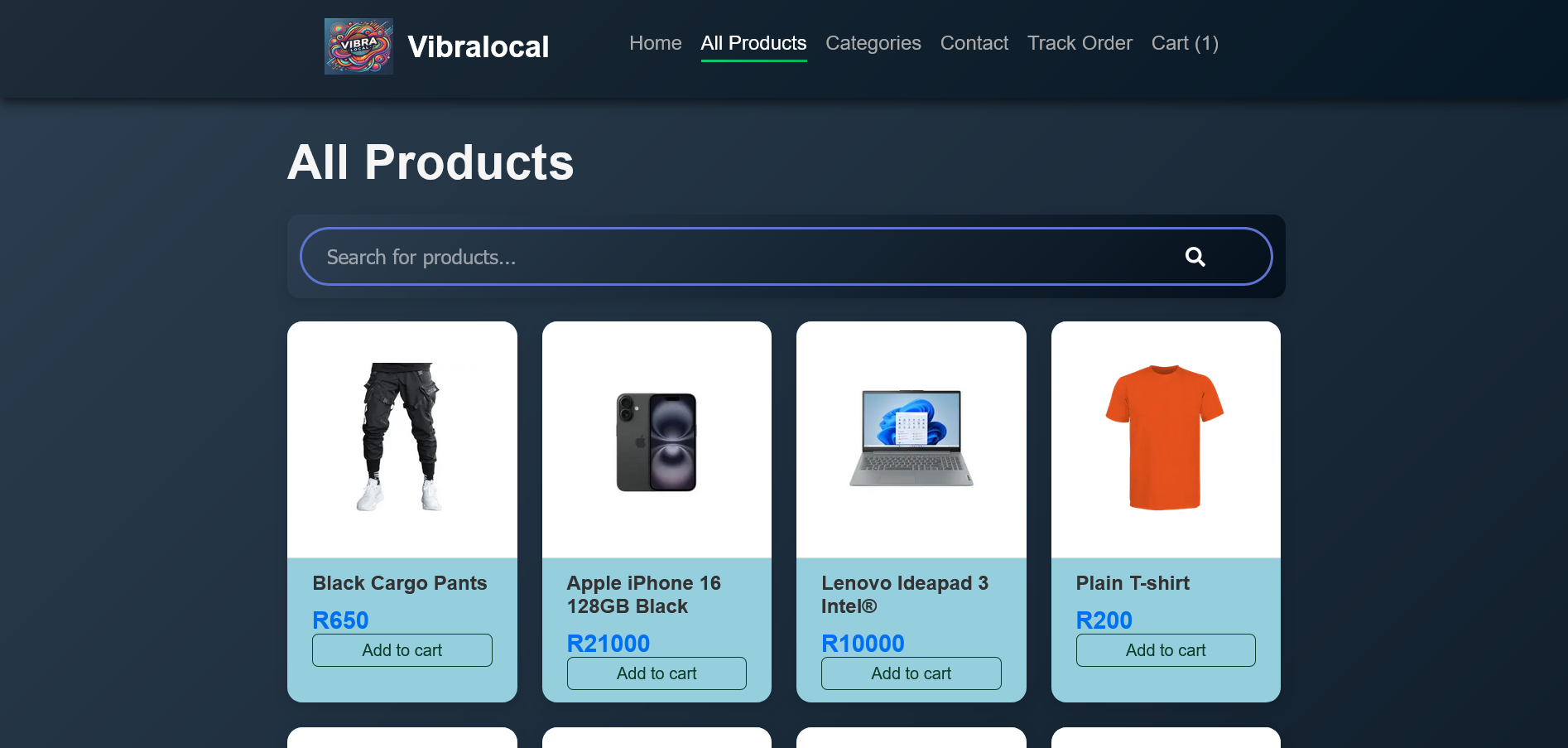Click the search magnifier icon

pos(1195,257)
